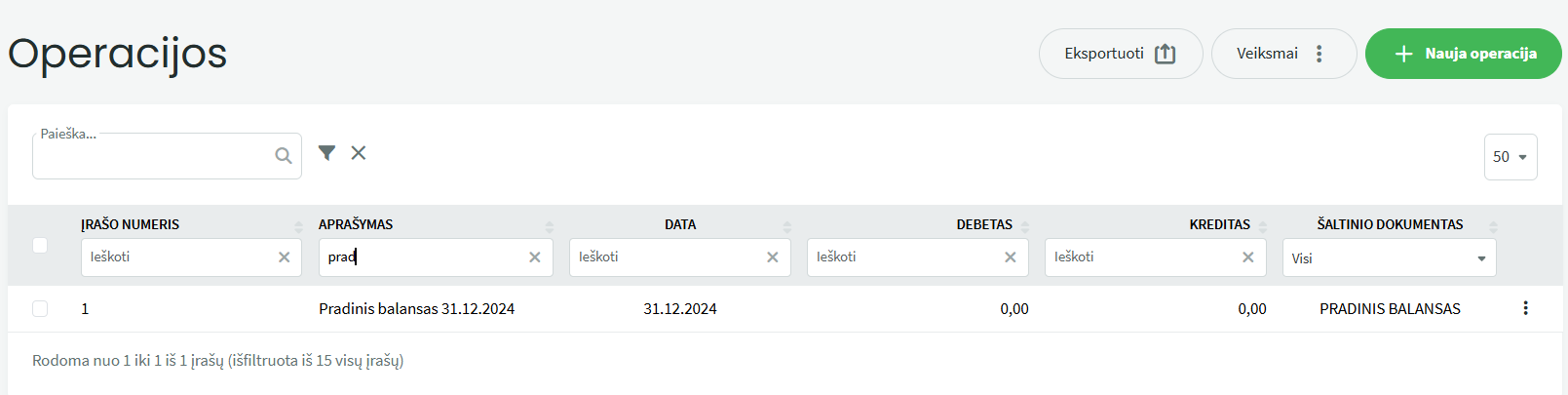Clear the Įrašo numeris filter field
Screen dimensions: 1568x395
click(285, 257)
